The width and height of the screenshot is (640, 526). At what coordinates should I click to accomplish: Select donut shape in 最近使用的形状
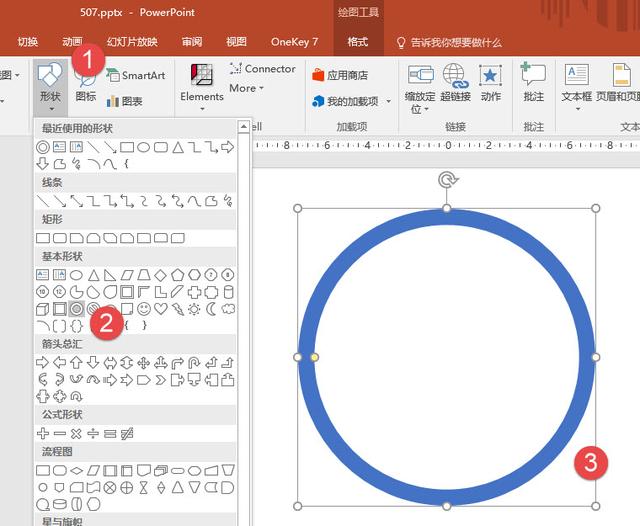(43, 147)
